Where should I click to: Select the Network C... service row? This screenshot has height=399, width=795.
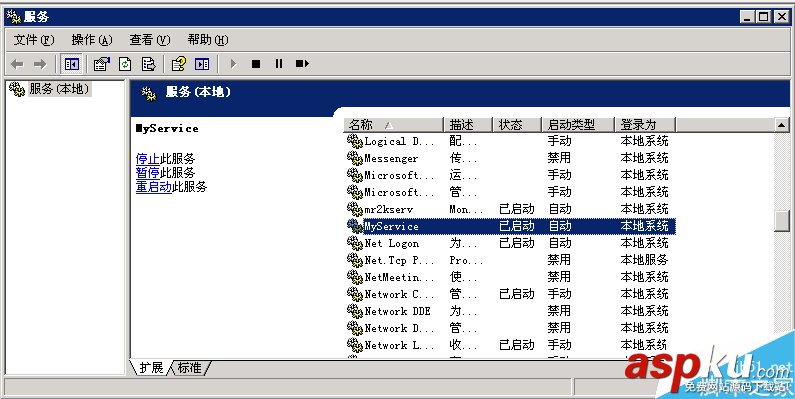[x=510, y=294]
